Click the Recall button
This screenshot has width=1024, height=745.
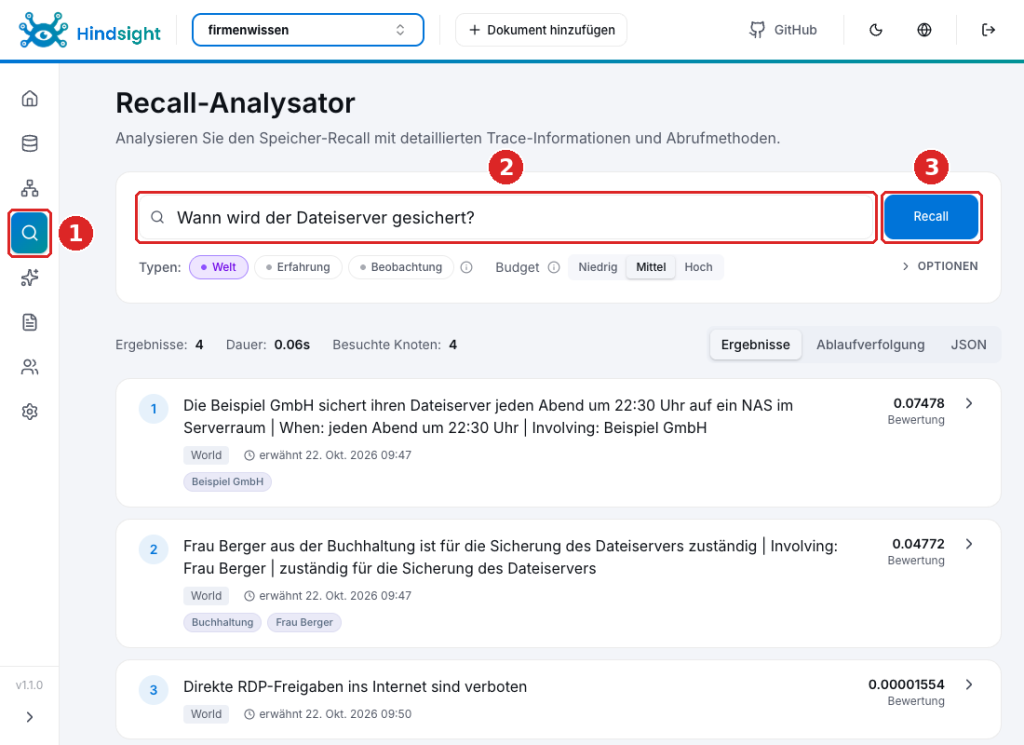tap(931, 217)
